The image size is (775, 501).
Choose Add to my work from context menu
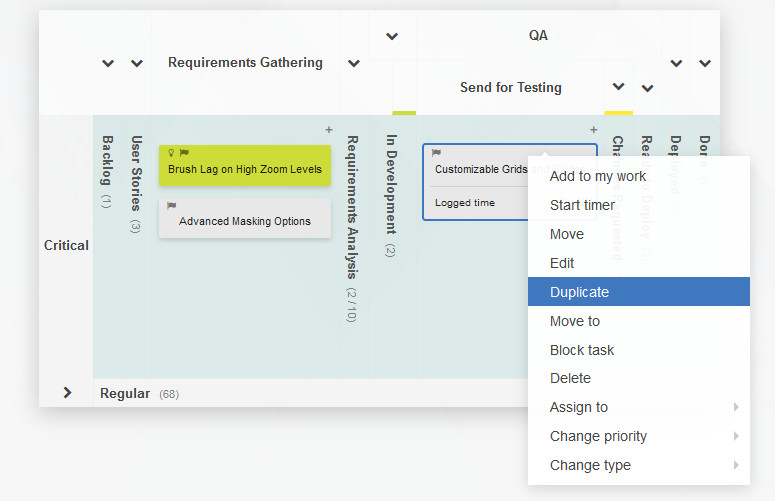coord(639,176)
